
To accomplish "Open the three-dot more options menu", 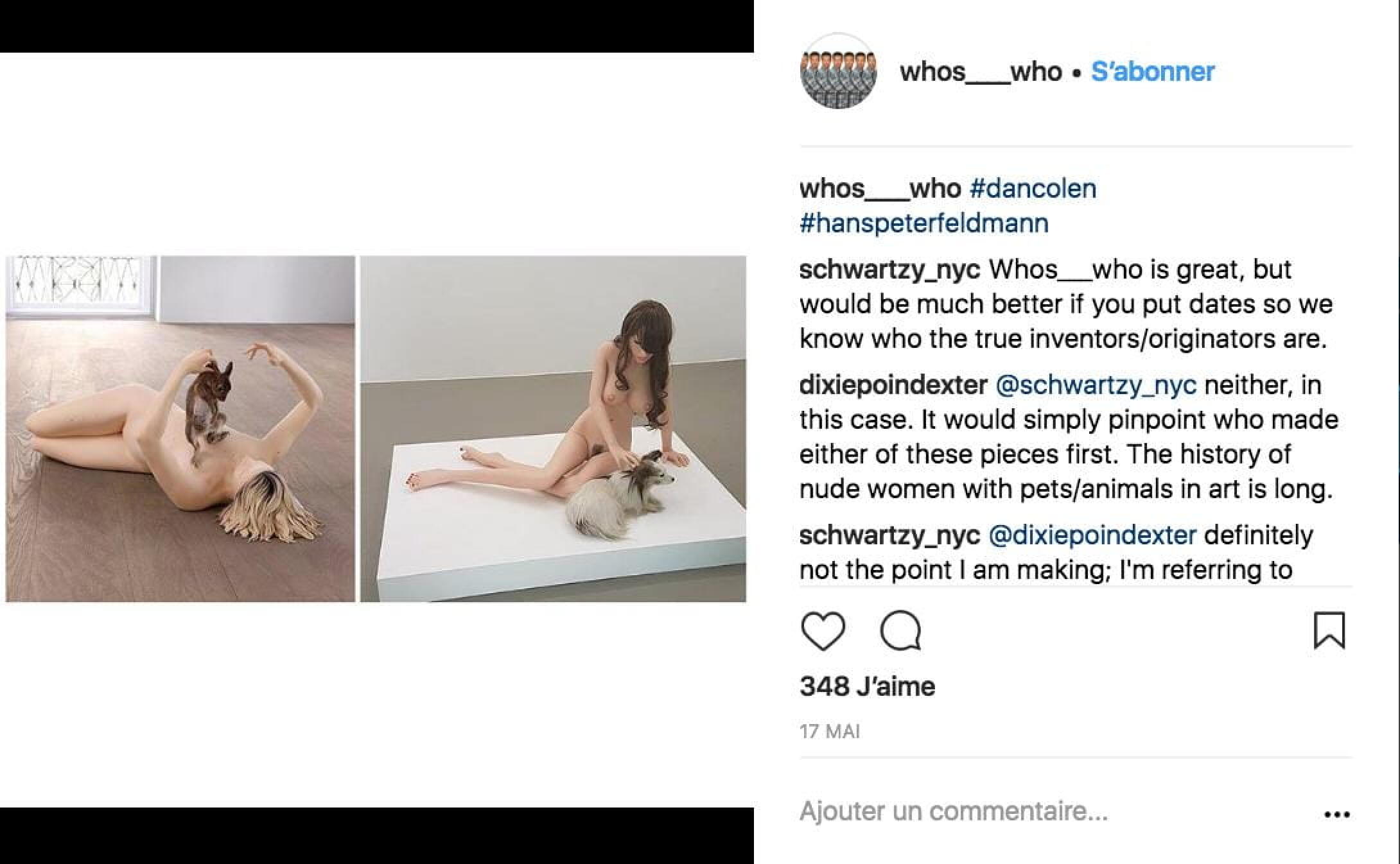I will pyautogui.click(x=1336, y=815).
